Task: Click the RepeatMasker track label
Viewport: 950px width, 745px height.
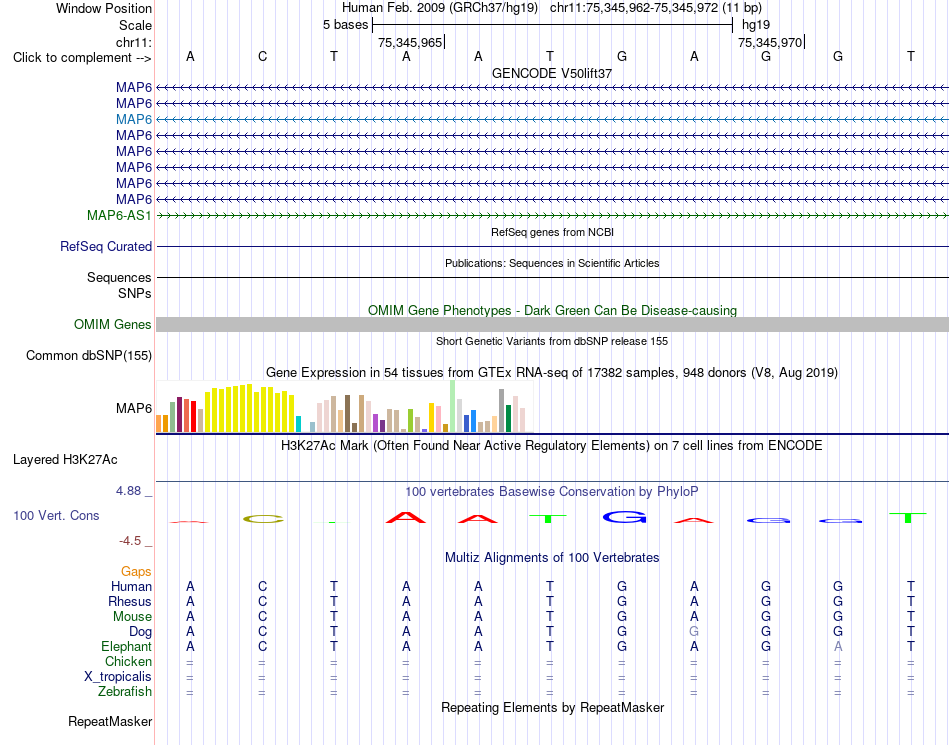Action: coord(110,721)
